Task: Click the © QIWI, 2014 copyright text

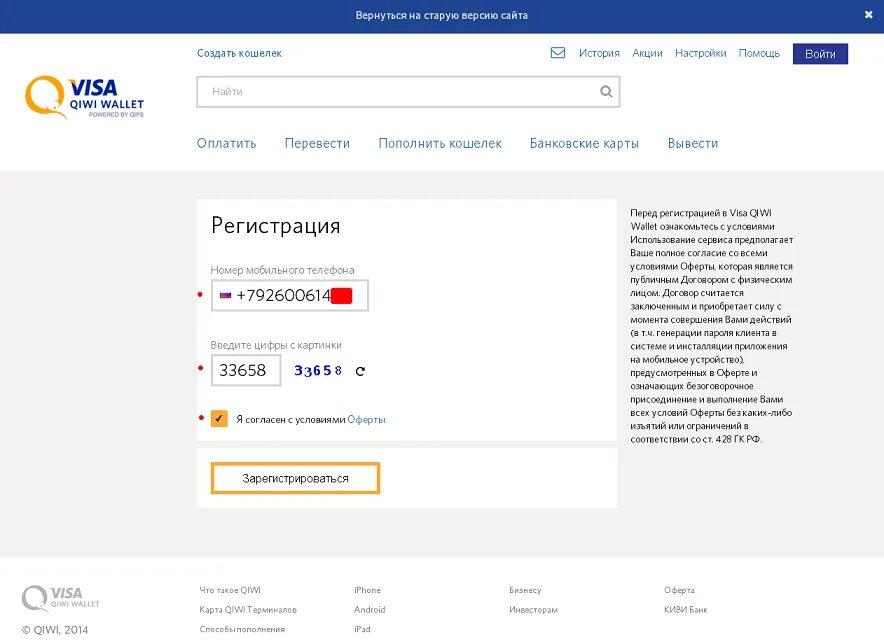Action: (55, 630)
